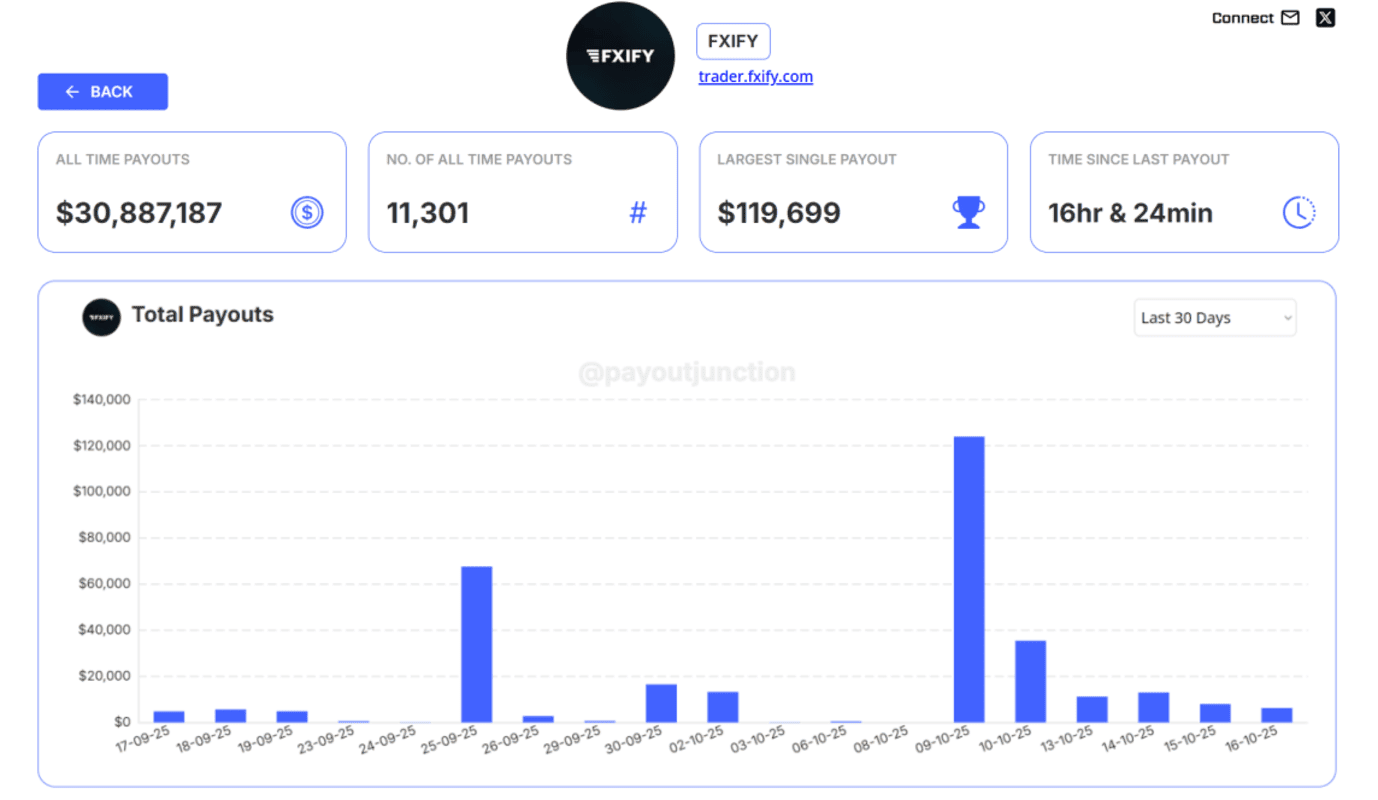Click the 16hr & 24min value
Screen dimensions: 1378x800
coord(1130,213)
